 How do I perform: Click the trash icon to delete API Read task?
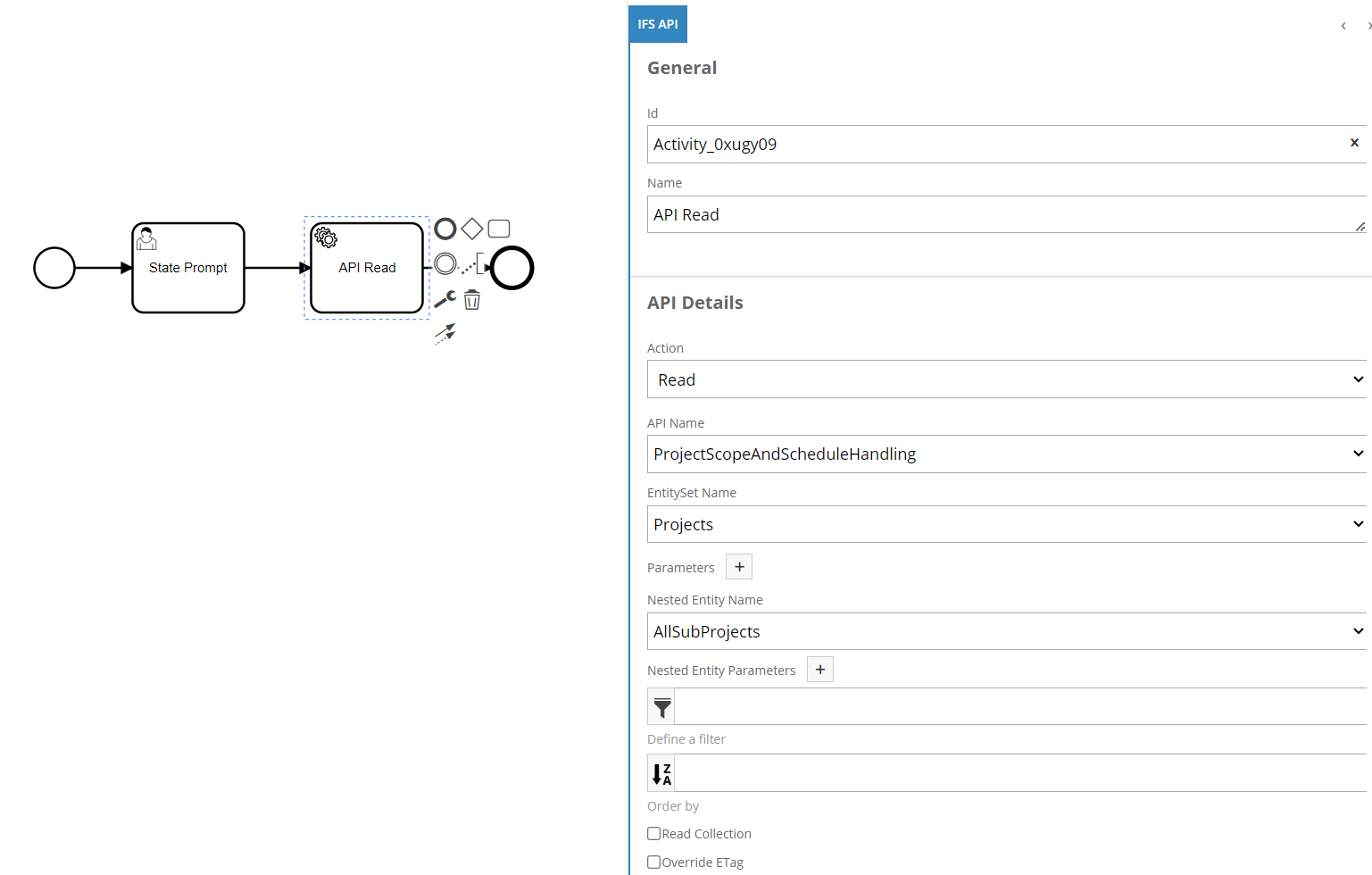pos(471,299)
